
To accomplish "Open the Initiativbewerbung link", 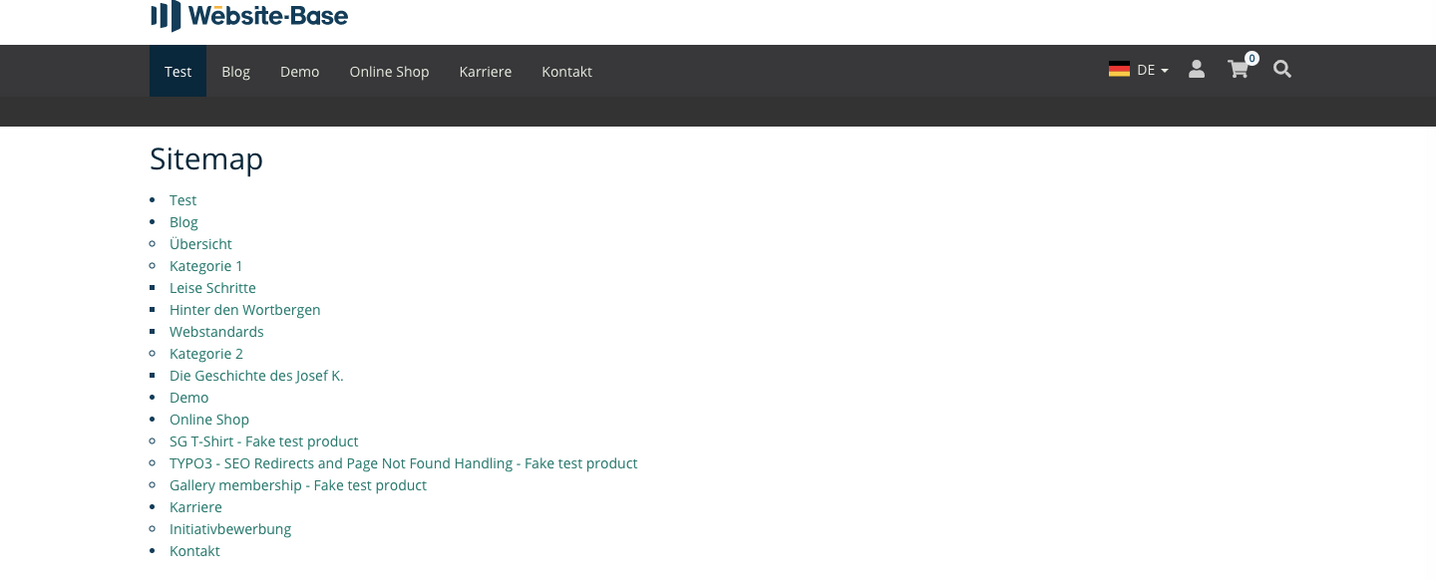I will [x=230, y=528].
